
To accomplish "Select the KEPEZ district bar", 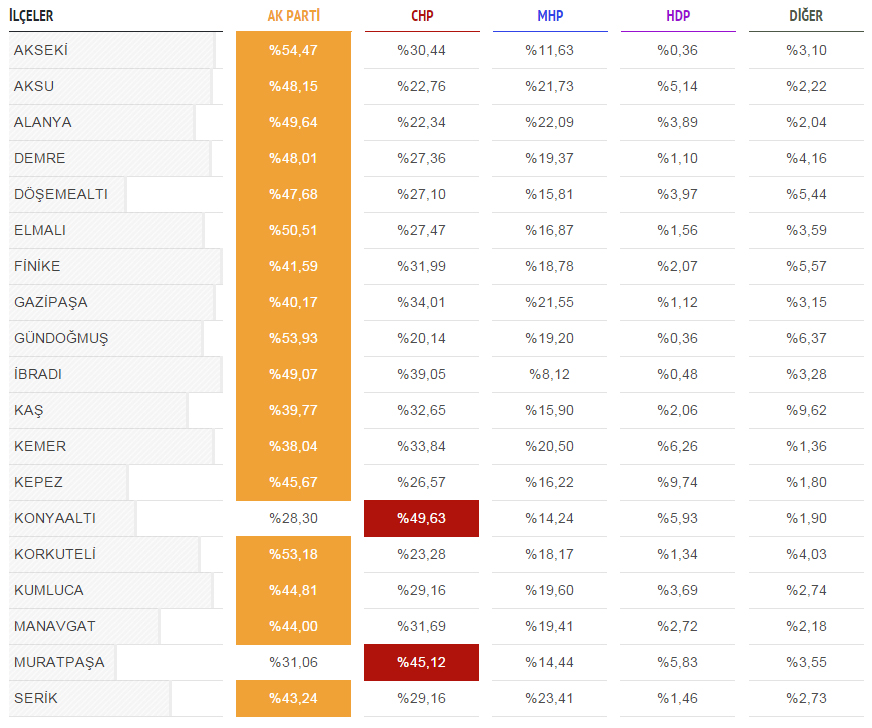I will pos(68,482).
